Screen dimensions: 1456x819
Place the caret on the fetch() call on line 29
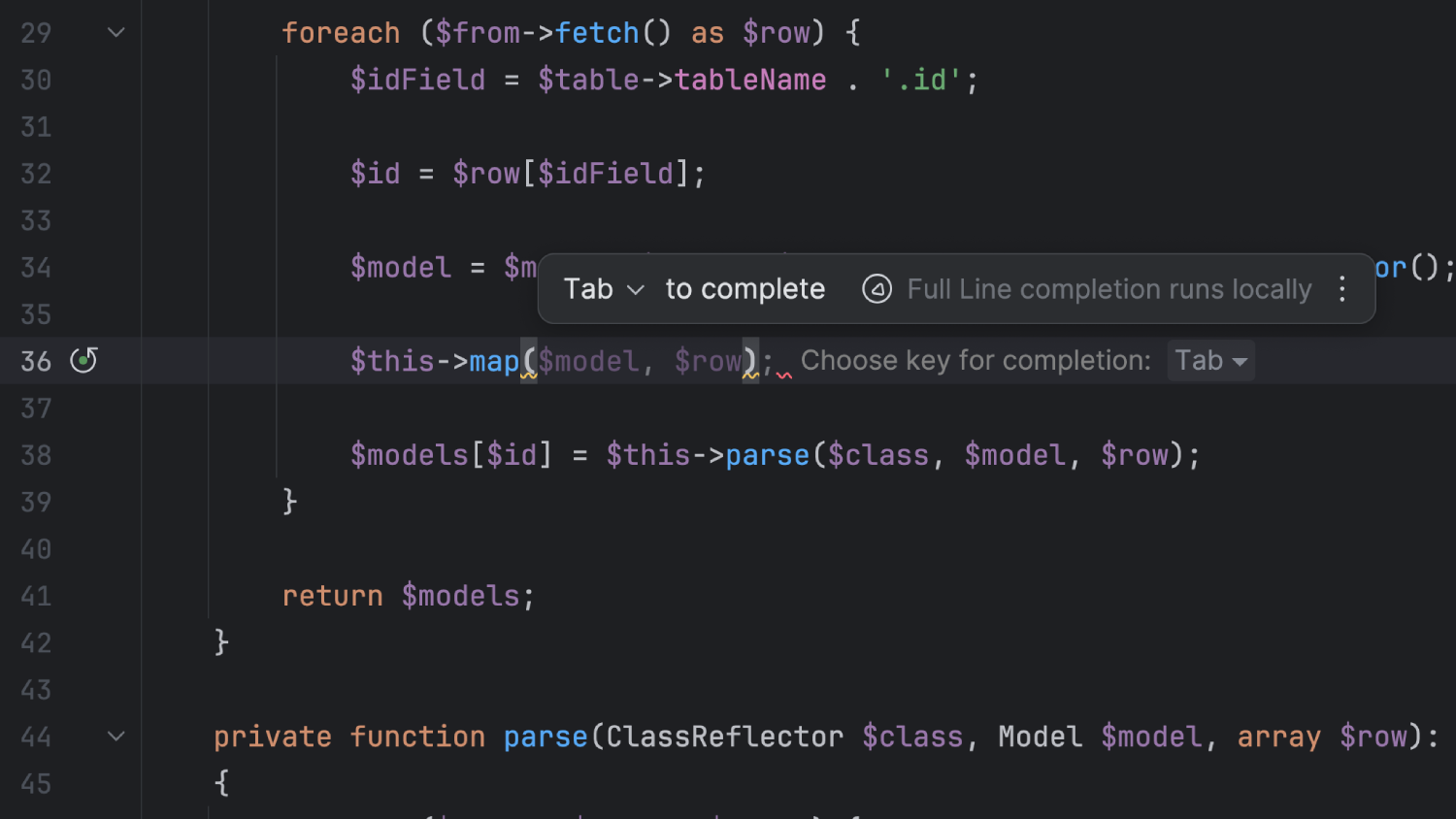[x=596, y=33]
